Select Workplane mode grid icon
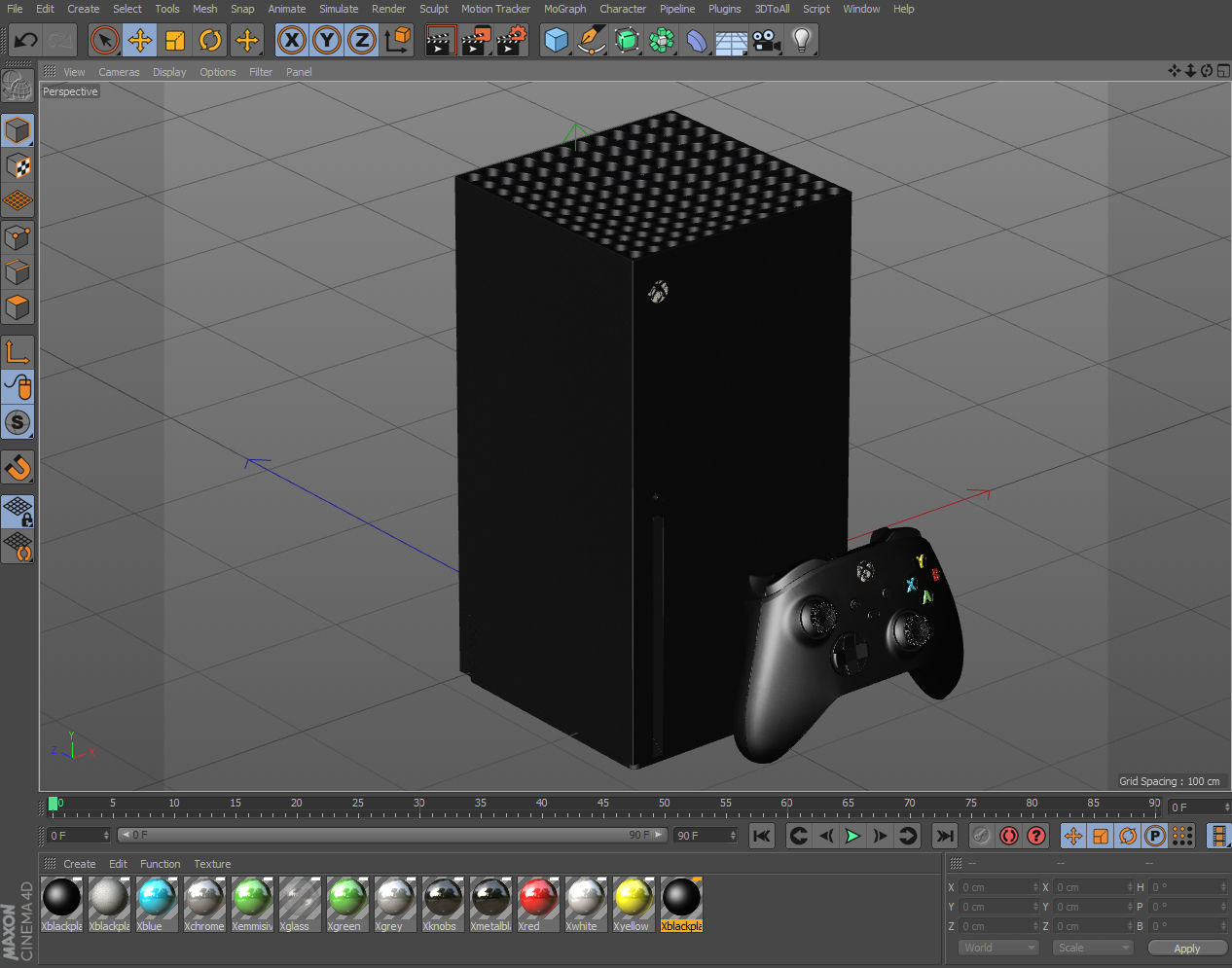1232x968 pixels. click(18, 201)
